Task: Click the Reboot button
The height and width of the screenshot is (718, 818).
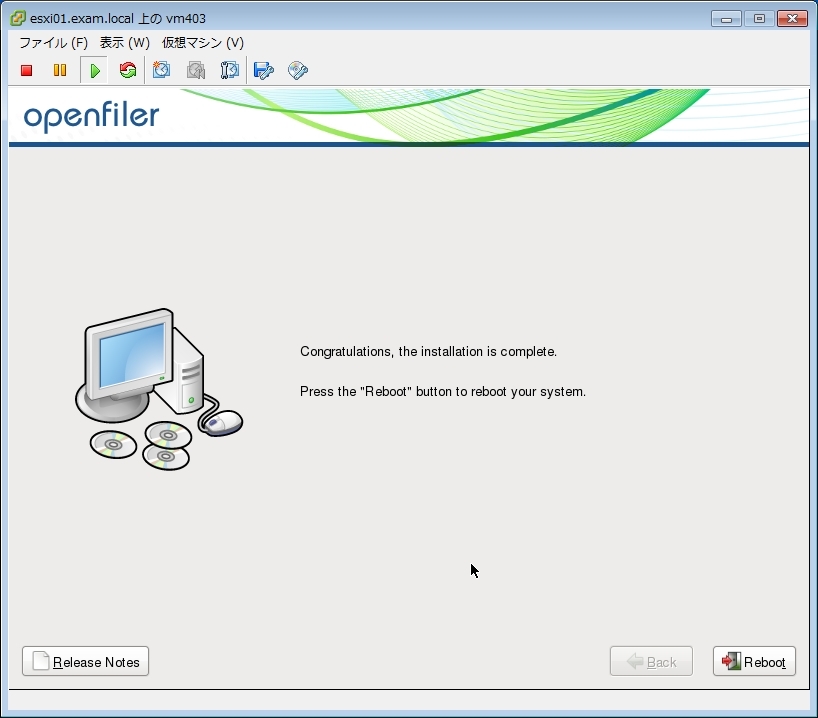Action: click(754, 661)
